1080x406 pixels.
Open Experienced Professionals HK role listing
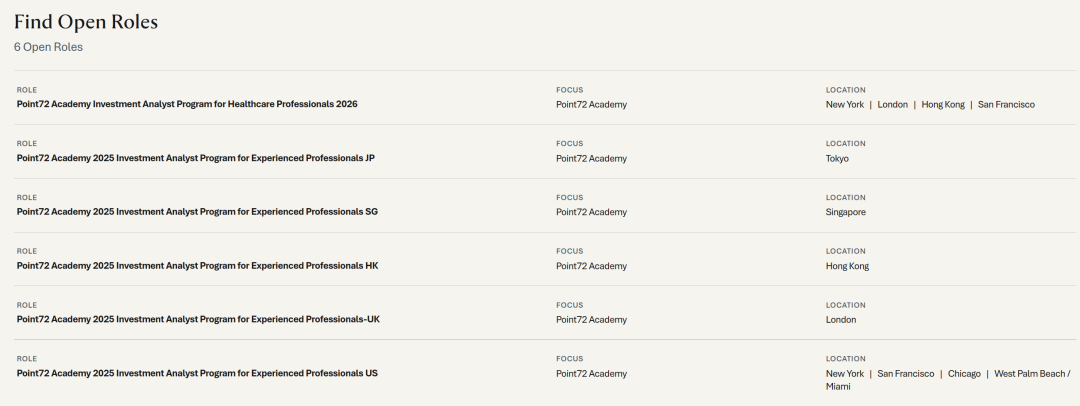(x=197, y=265)
